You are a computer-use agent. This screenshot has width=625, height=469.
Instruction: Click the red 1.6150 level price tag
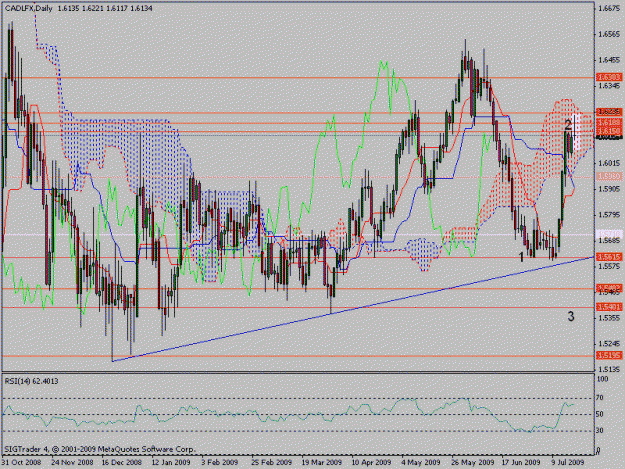click(609, 130)
